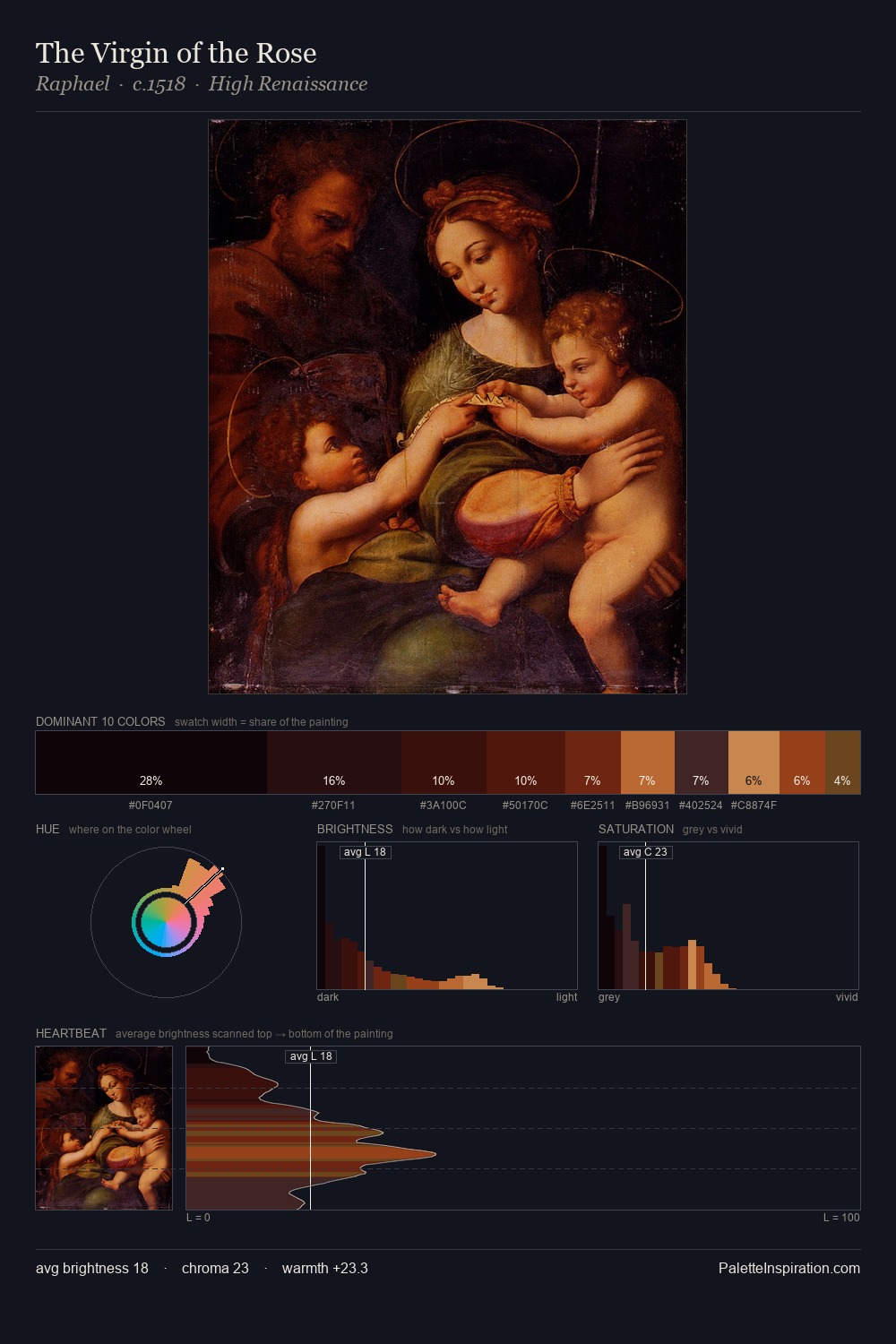This screenshot has width=896, height=1344.
Task: Click "how dark vs how light" caption
Action: tap(454, 830)
